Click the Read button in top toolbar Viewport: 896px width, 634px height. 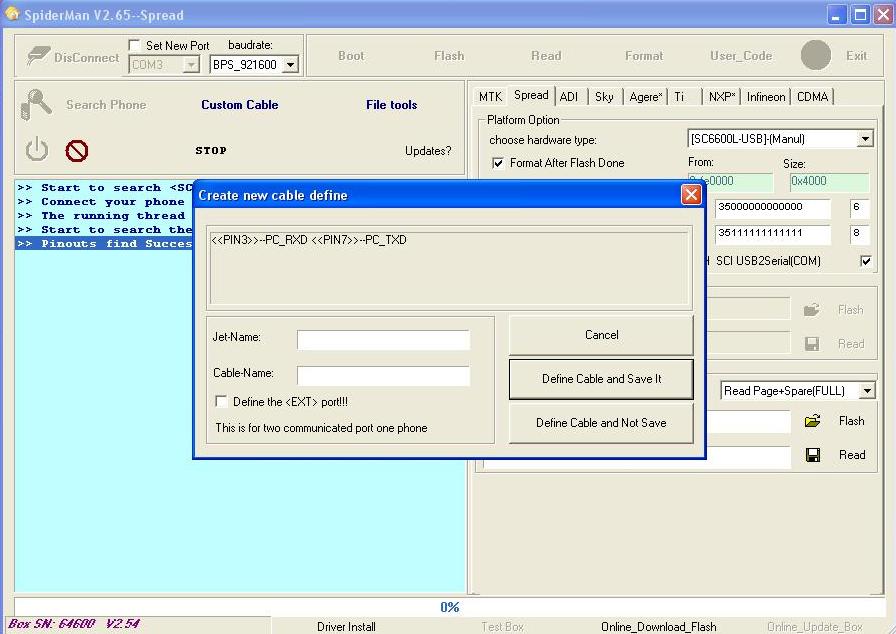tap(546, 55)
